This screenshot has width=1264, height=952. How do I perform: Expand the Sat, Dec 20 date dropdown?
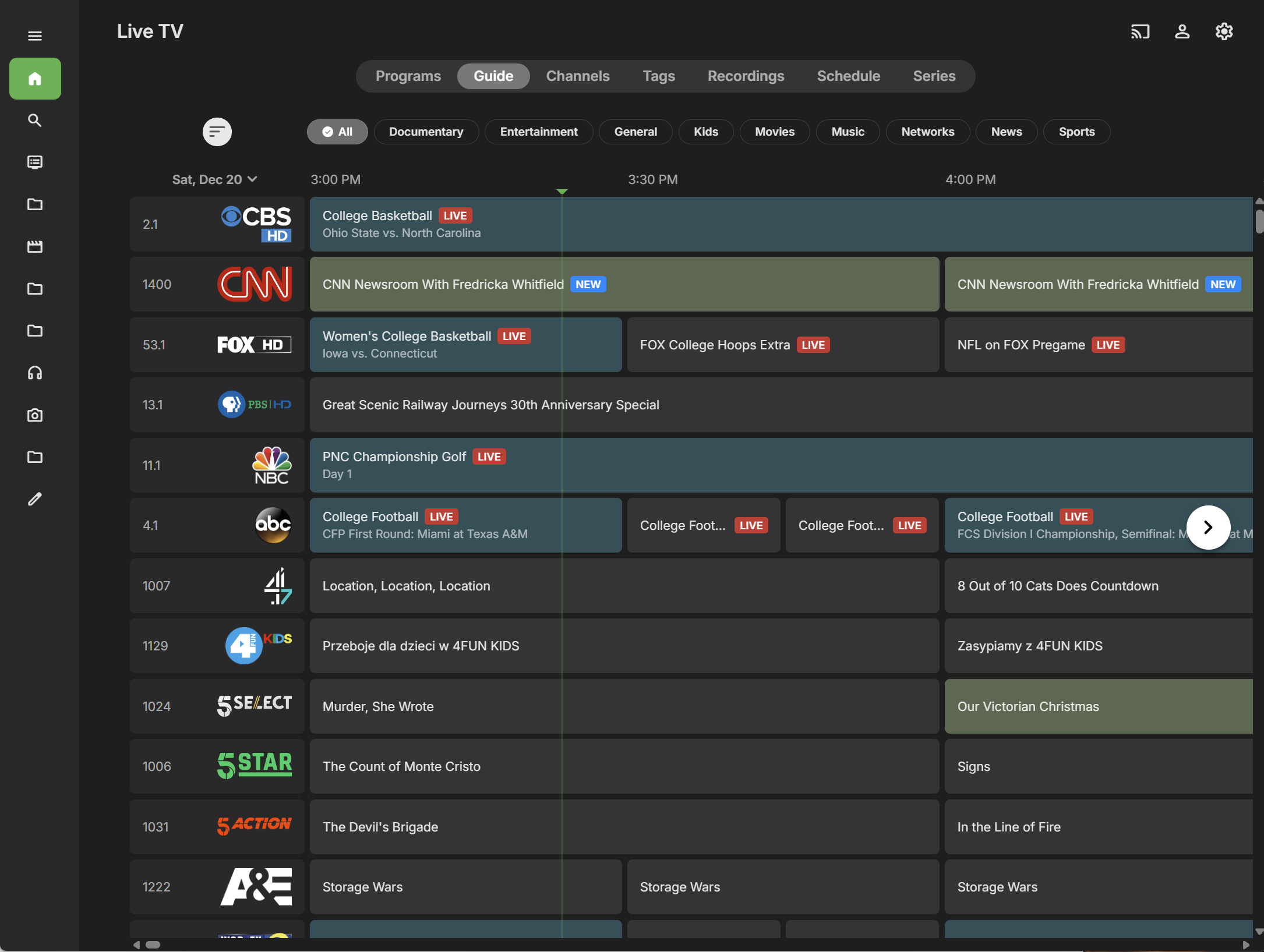point(214,179)
